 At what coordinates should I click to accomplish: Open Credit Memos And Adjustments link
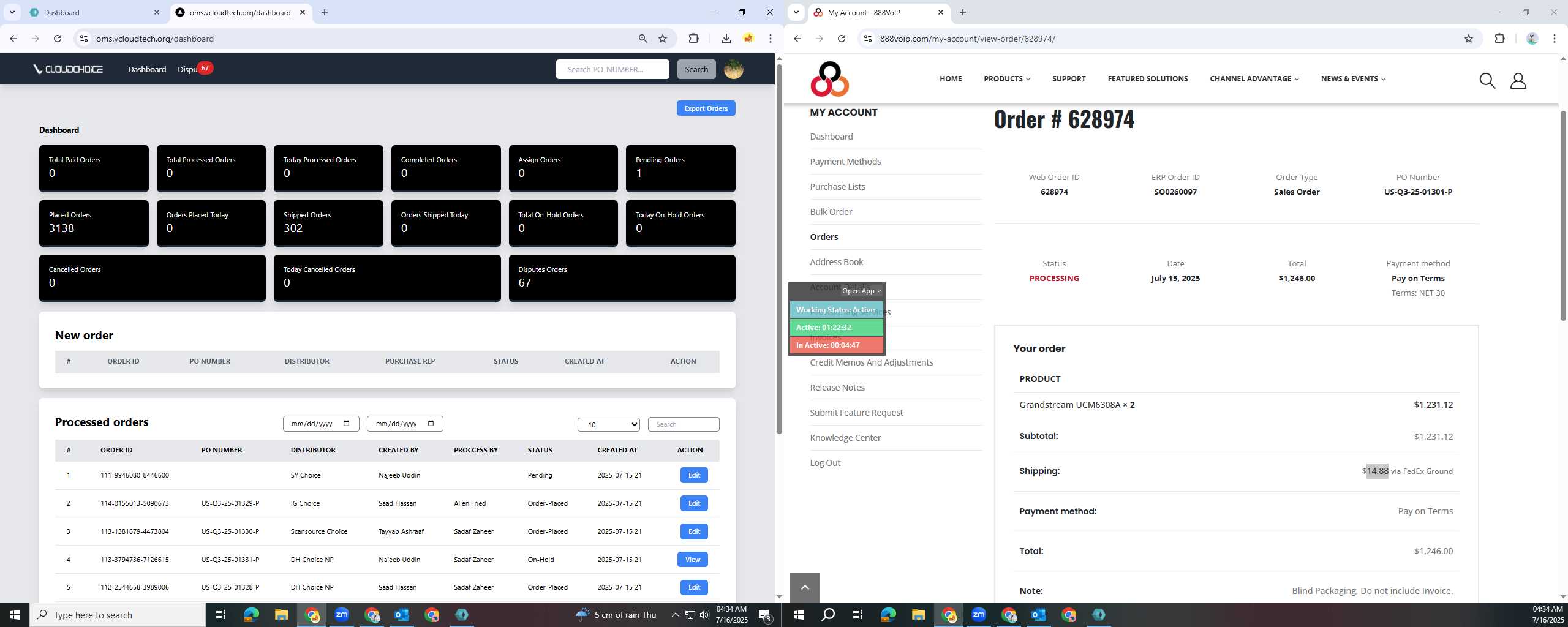[x=871, y=362]
